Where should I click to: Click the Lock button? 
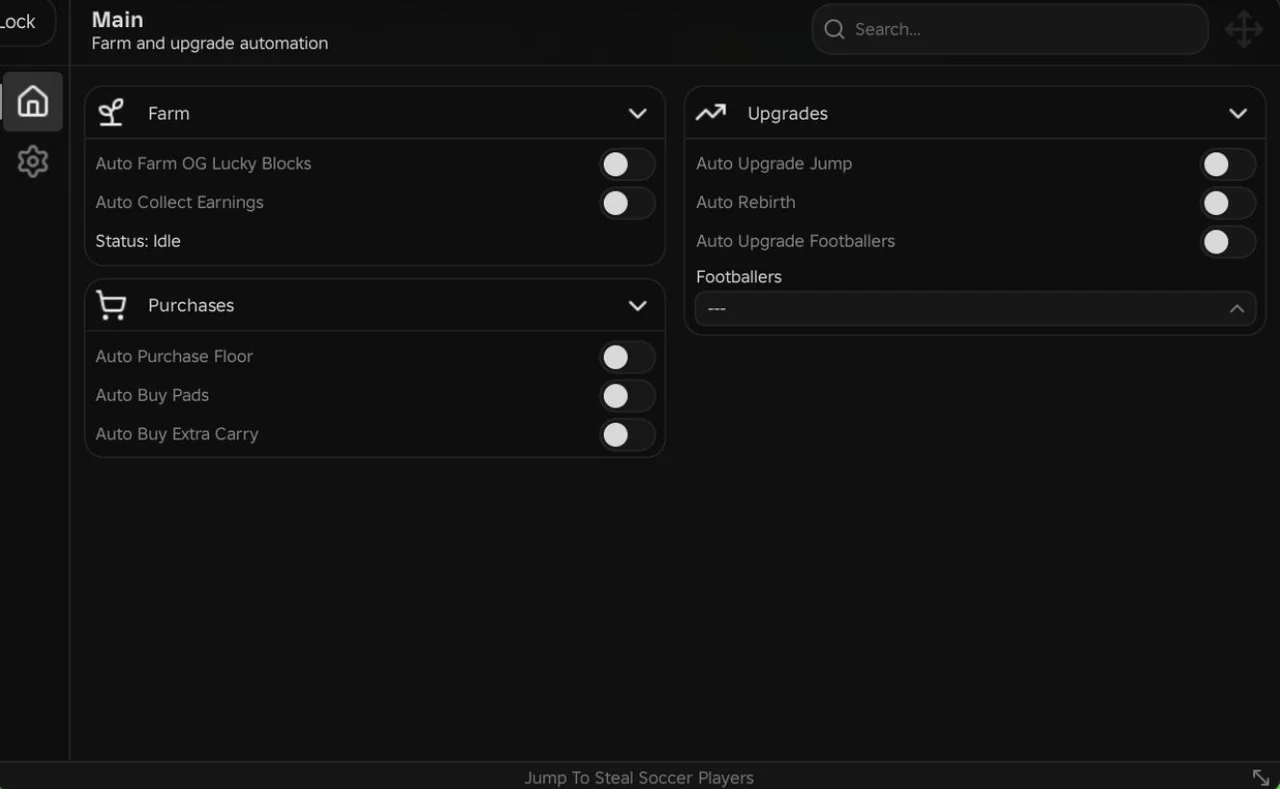point(22,22)
